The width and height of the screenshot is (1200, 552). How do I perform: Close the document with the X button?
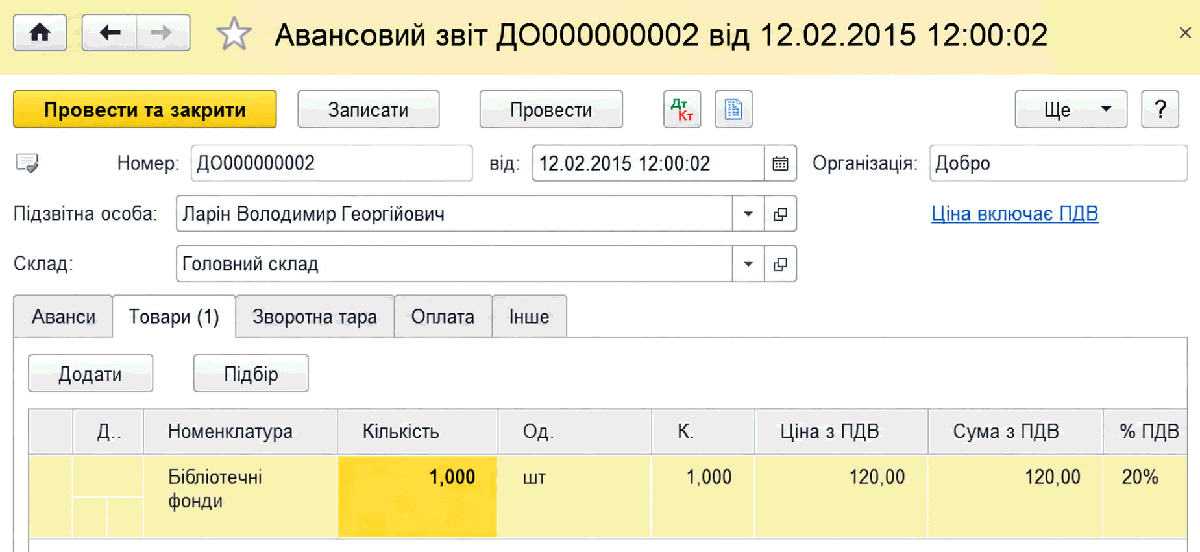tap(1185, 33)
